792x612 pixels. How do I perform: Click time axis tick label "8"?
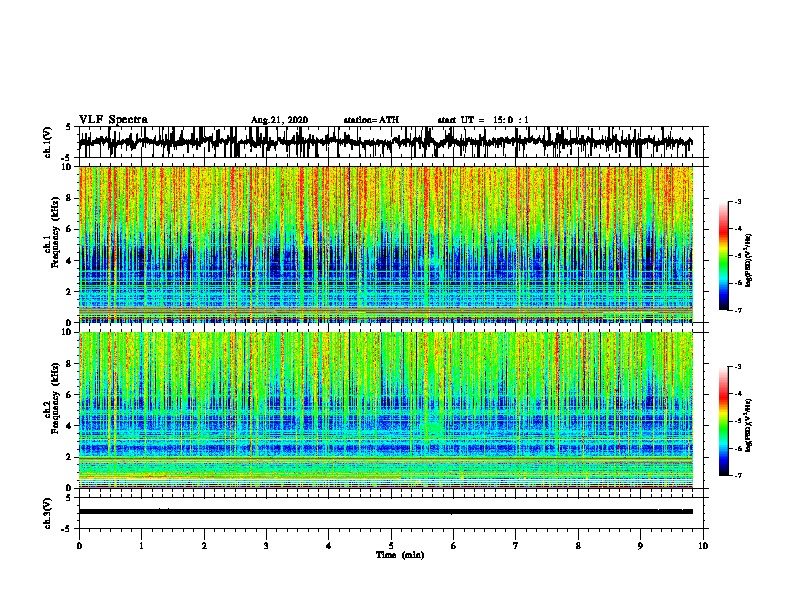click(x=578, y=545)
